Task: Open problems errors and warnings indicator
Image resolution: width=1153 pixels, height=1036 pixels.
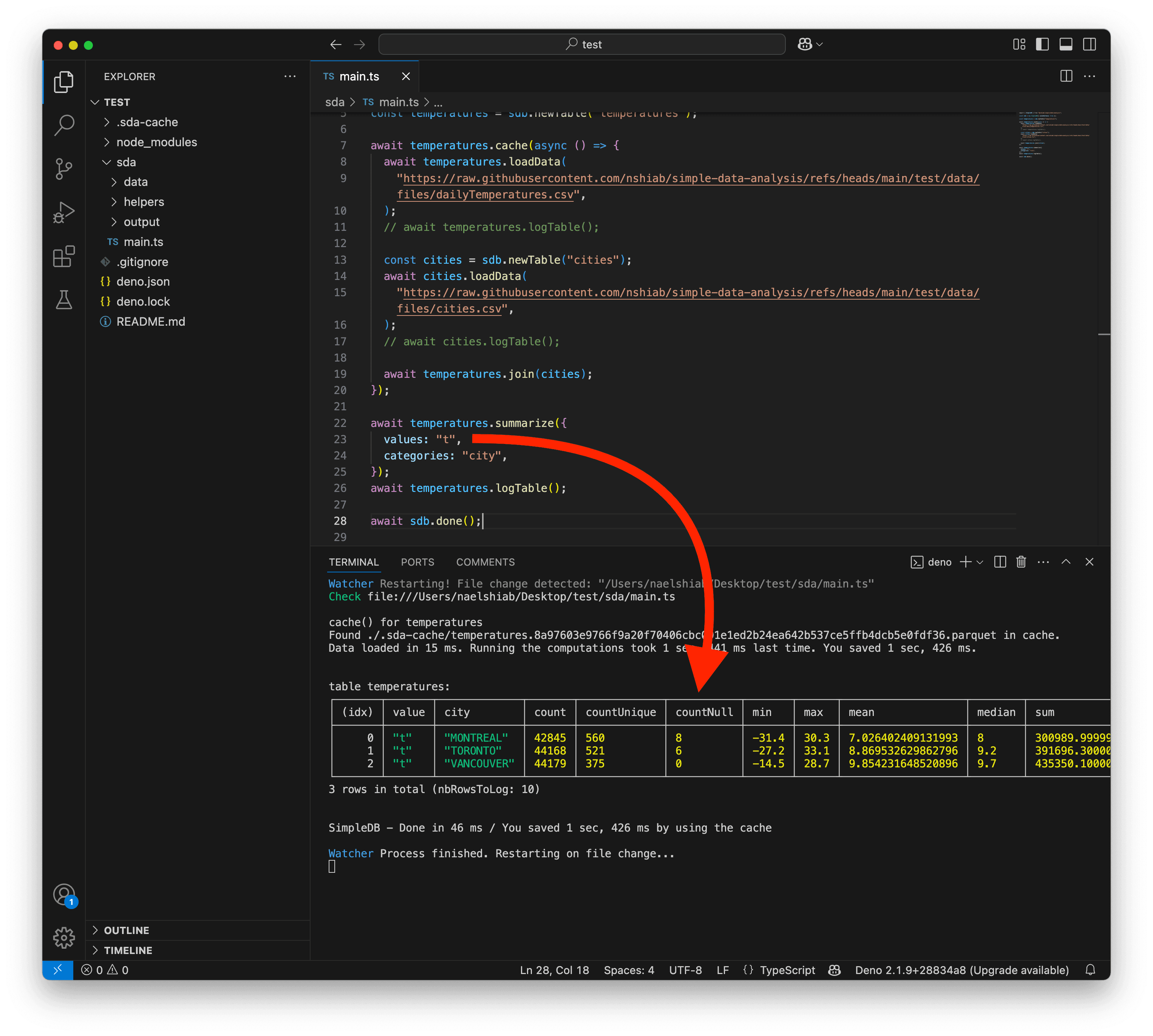Action: pyautogui.click(x=105, y=970)
